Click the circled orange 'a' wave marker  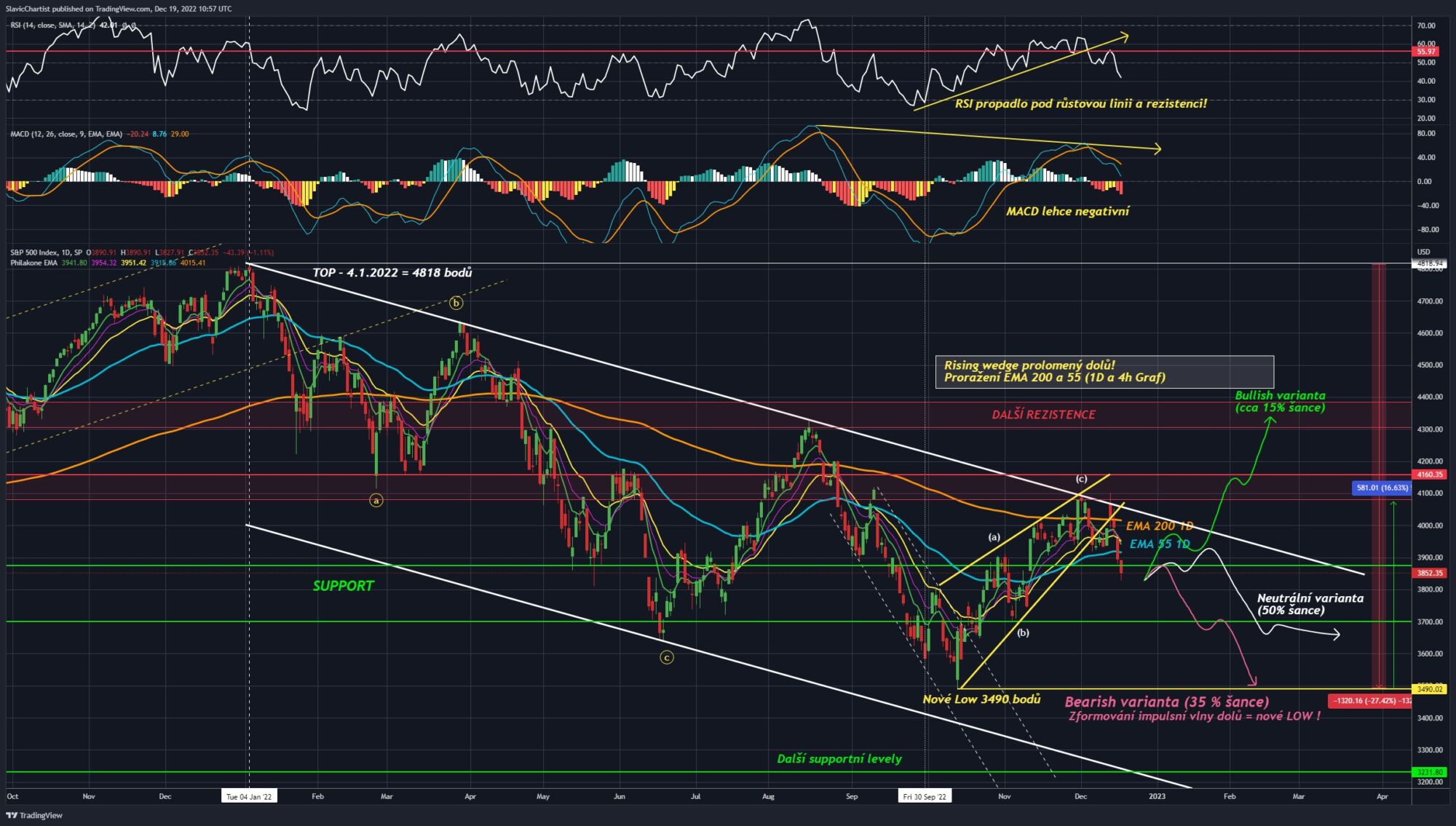click(x=376, y=500)
